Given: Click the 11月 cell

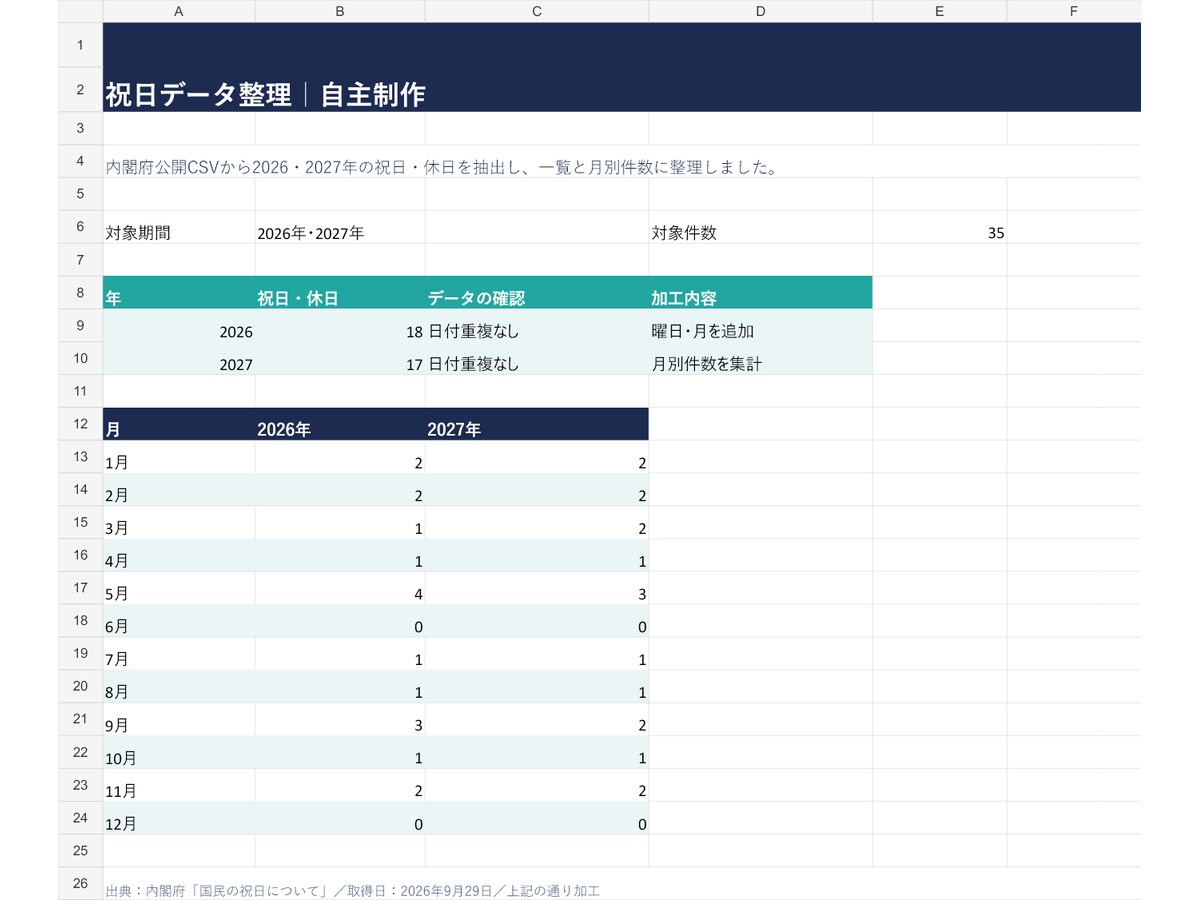Looking at the screenshot, I should point(179,785).
